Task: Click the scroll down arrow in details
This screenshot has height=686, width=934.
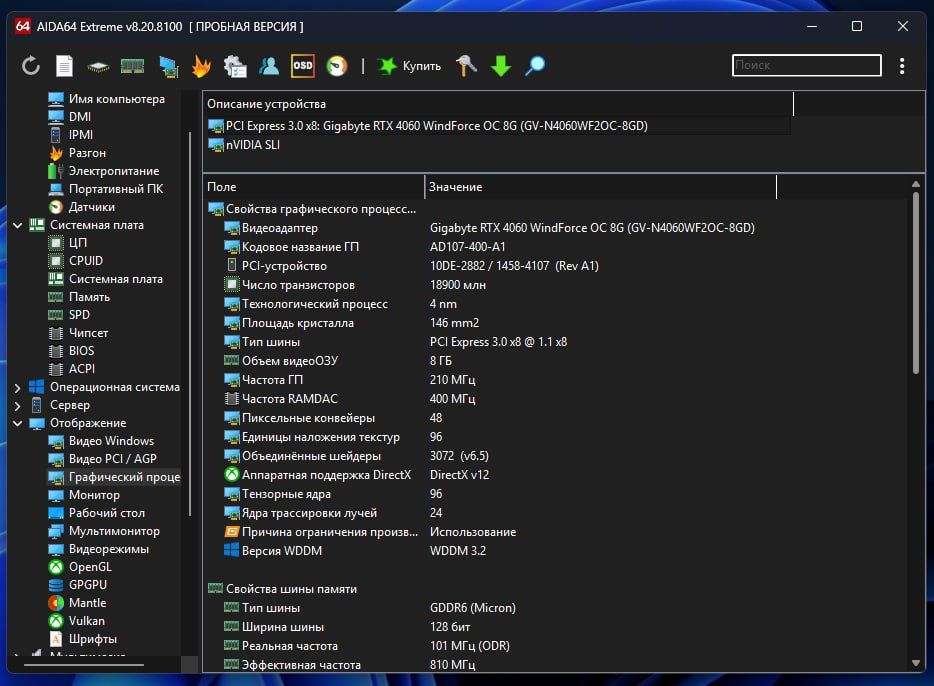Action: click(x=916, y=663)
